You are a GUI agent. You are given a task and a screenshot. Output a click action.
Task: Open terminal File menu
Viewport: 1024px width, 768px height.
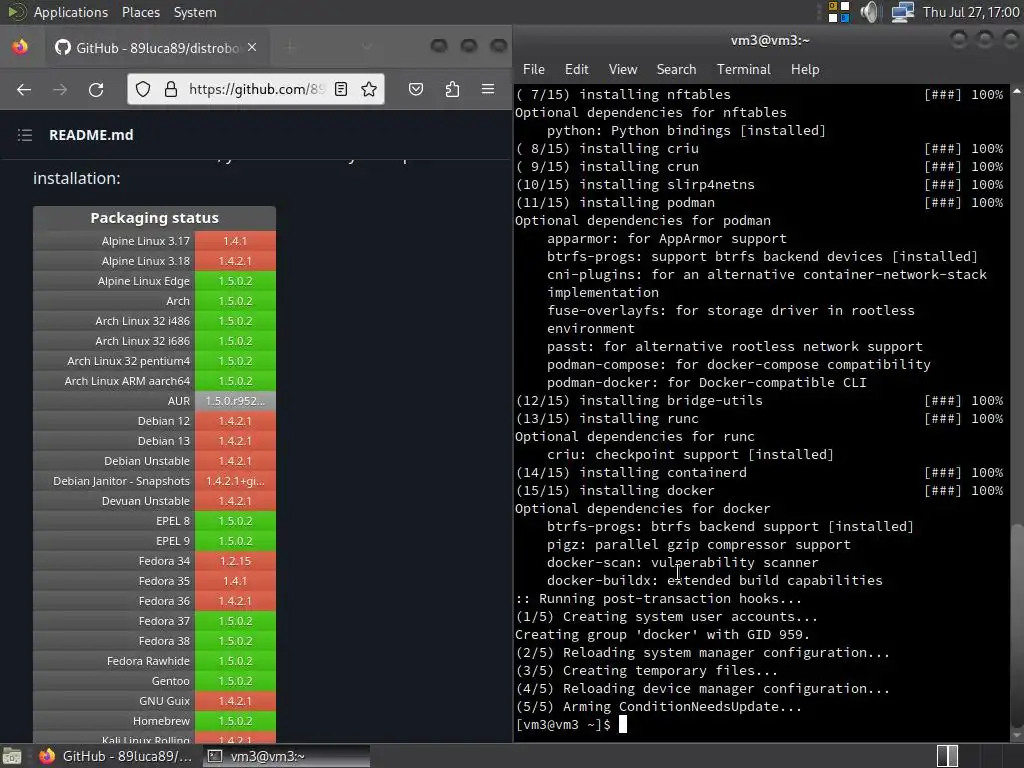tap(534, 69)
